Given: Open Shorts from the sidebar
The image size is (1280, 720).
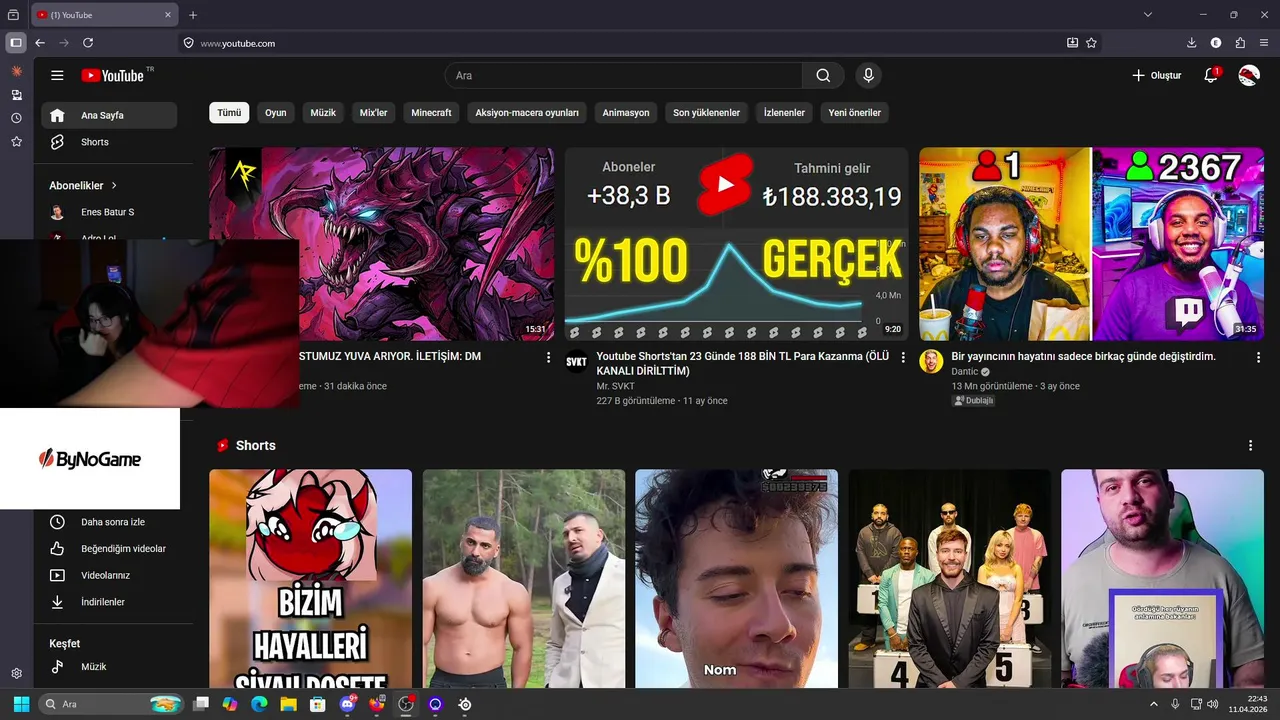Looking at the screenshot, I should (109, 142).
